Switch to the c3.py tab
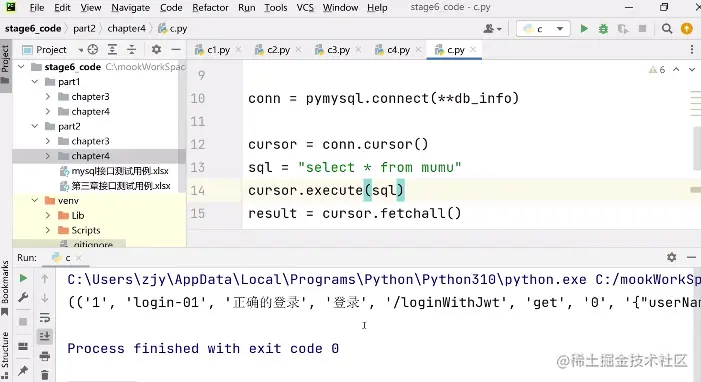The image size is (701, 382). [338, 50]
